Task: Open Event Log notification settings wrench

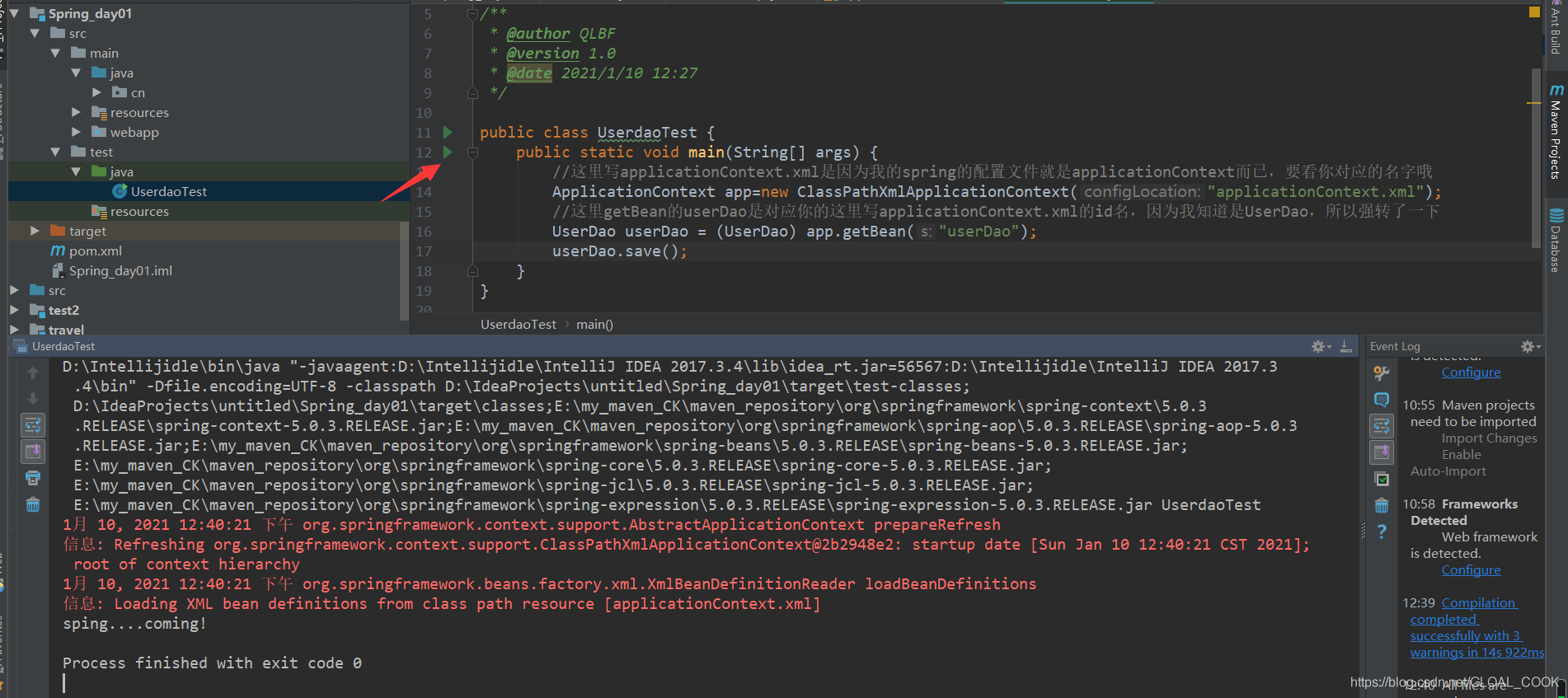Action: pos(1382,373)
